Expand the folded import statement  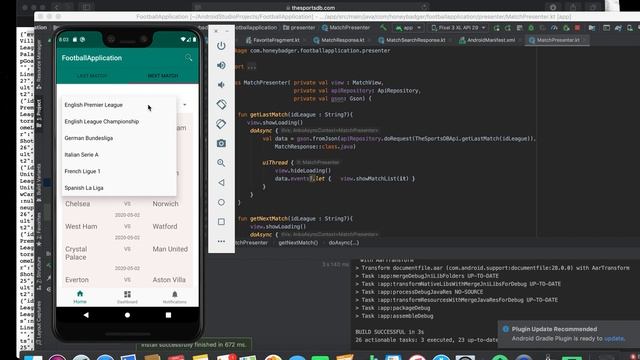coord(251,67)
